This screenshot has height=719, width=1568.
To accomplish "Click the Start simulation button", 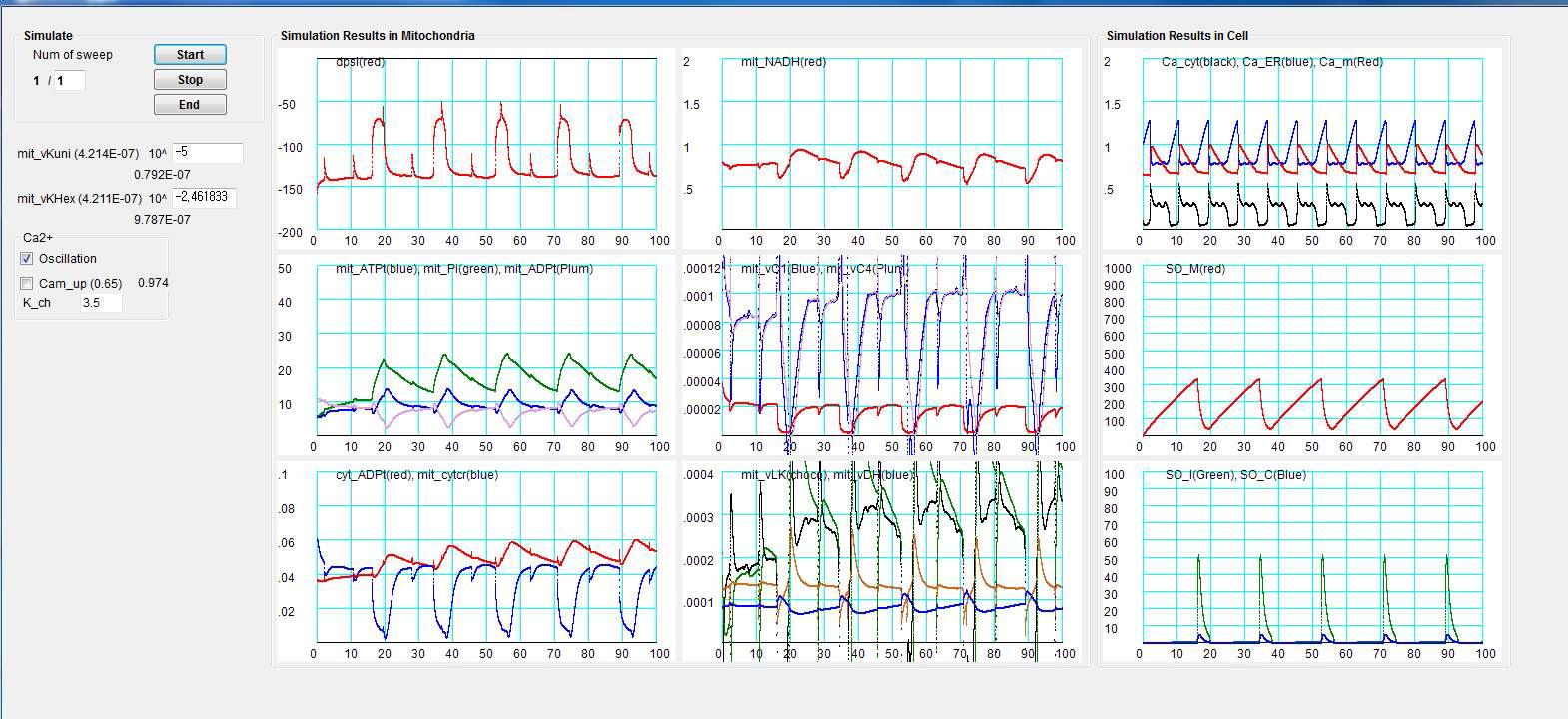I will pos(190,55).
